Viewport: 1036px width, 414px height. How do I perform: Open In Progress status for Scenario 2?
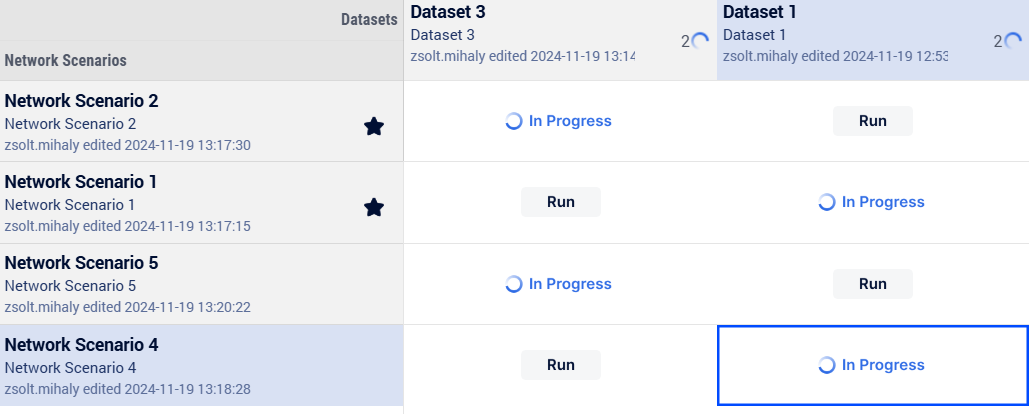(570, 121)
